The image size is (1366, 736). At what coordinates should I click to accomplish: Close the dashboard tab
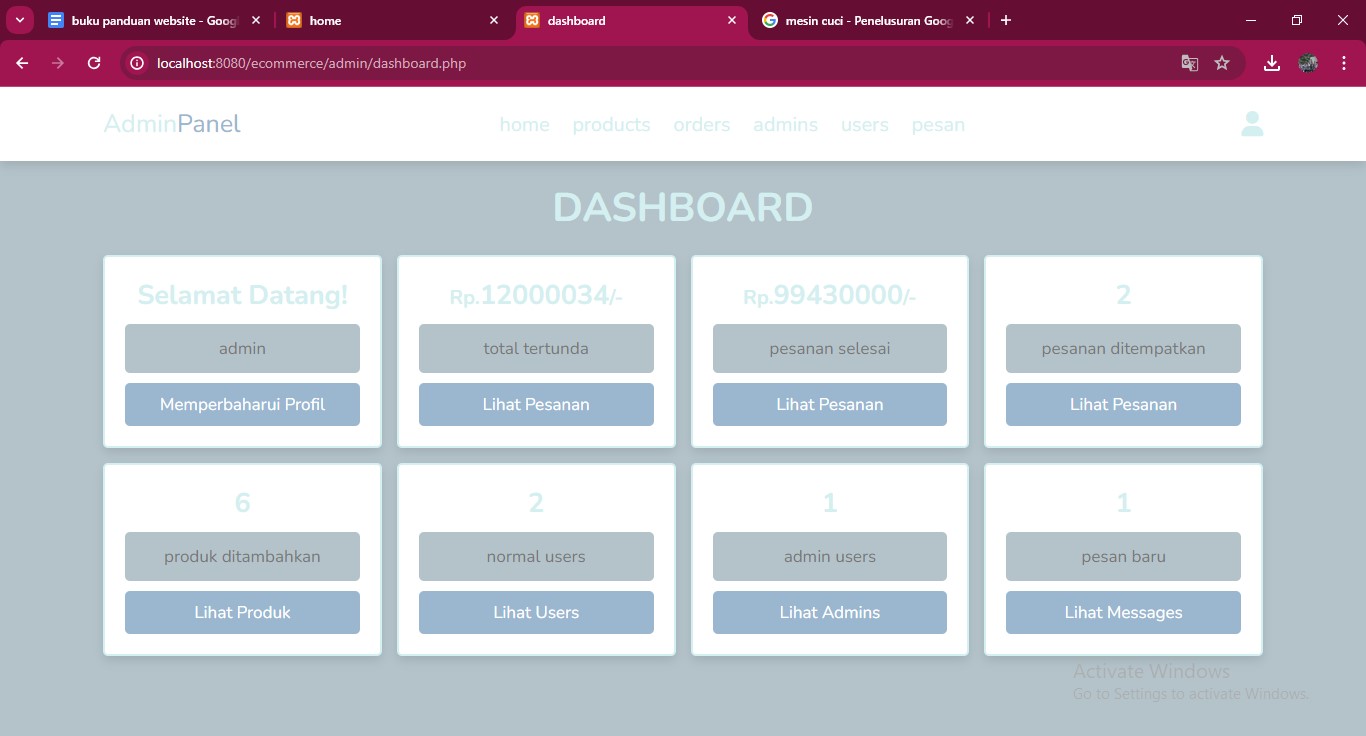(x=732, y=20)
